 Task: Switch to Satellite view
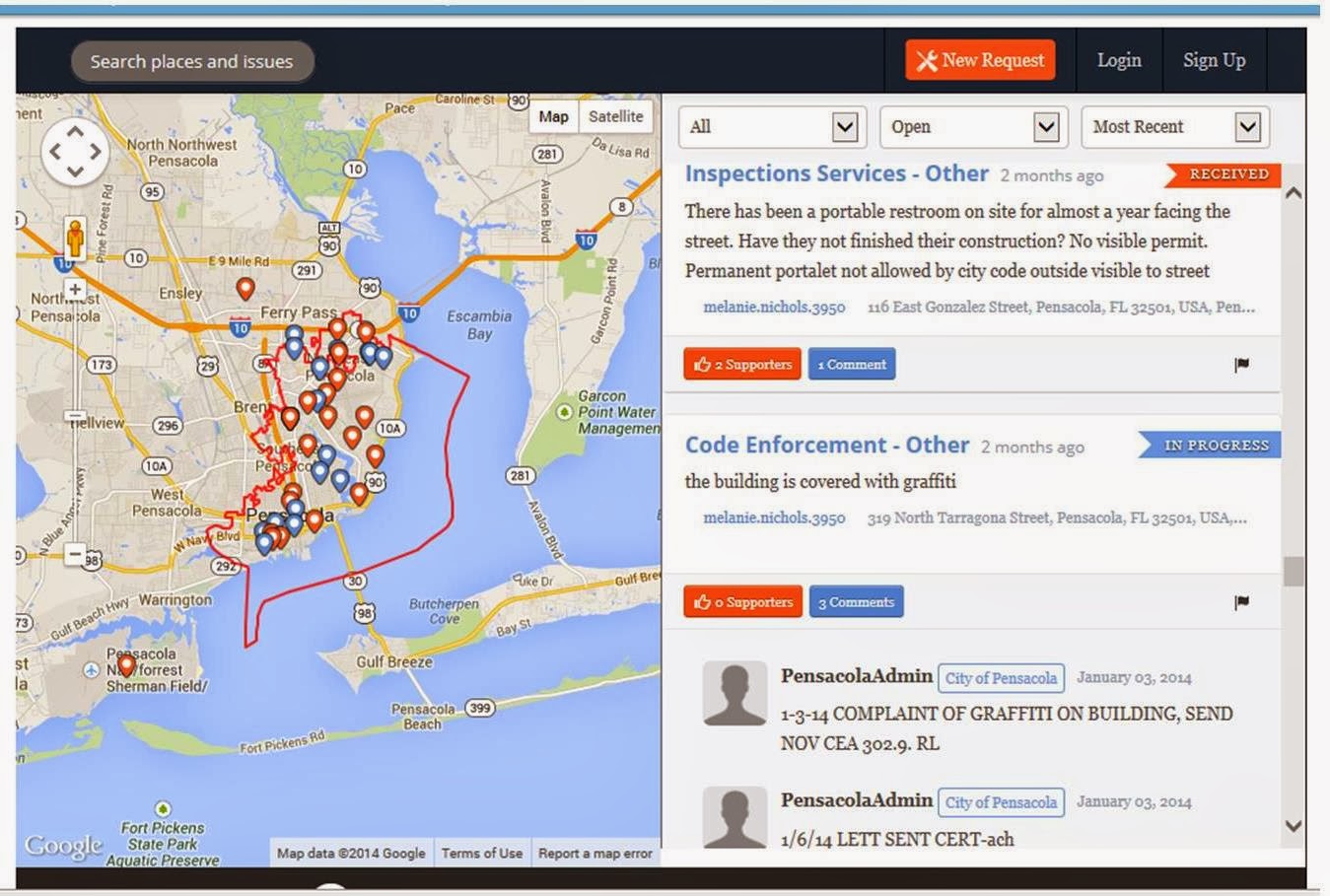[x=615, y=116]
